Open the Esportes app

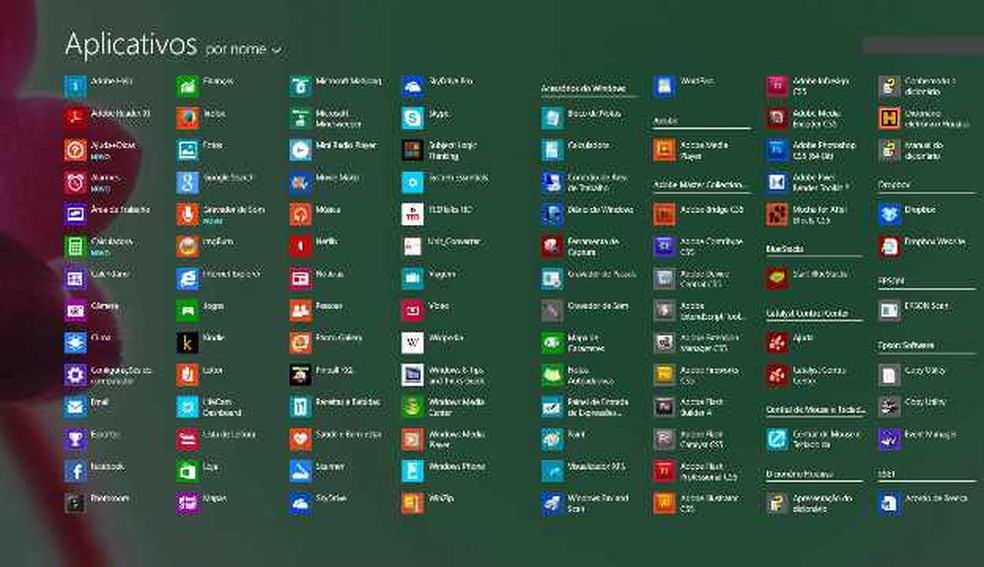(92, 439)
